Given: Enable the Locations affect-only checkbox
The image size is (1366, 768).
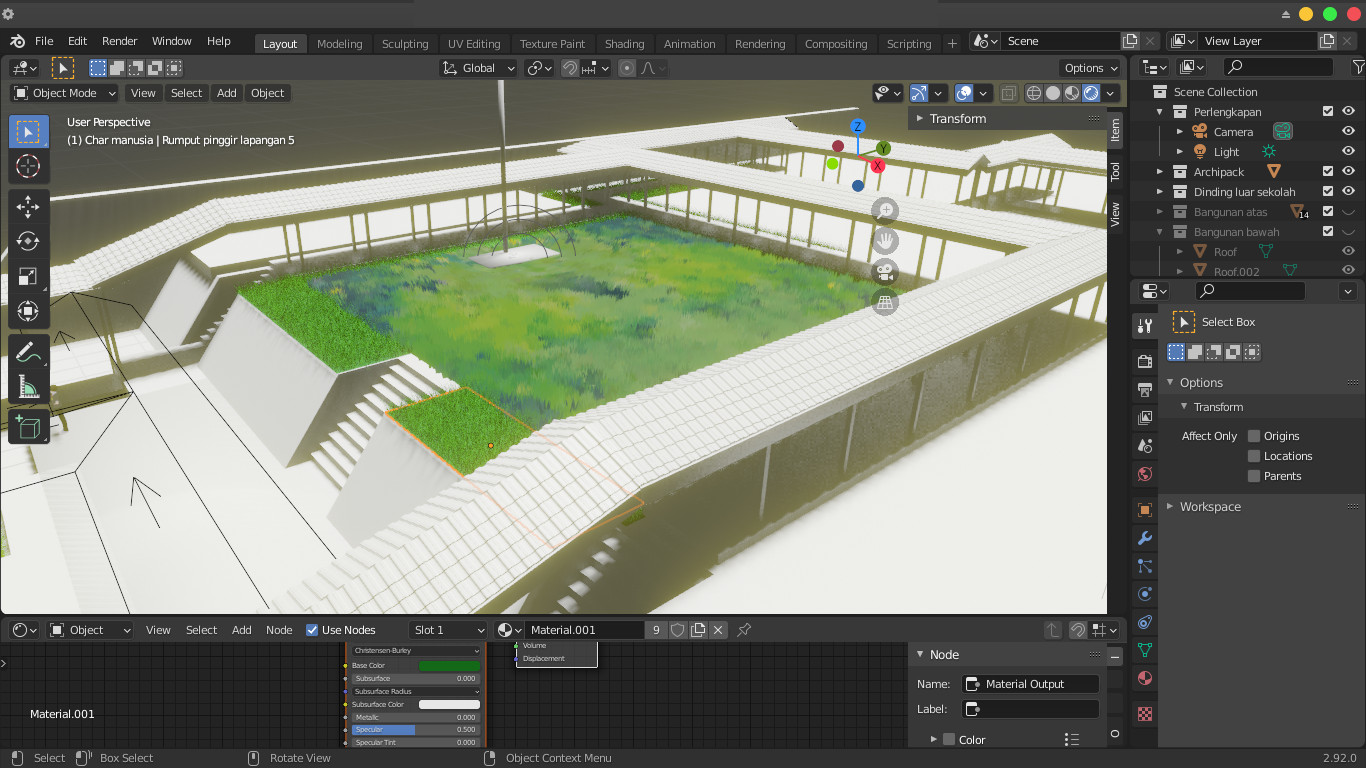Looking at the screenshot, I should coord(1254,456).
